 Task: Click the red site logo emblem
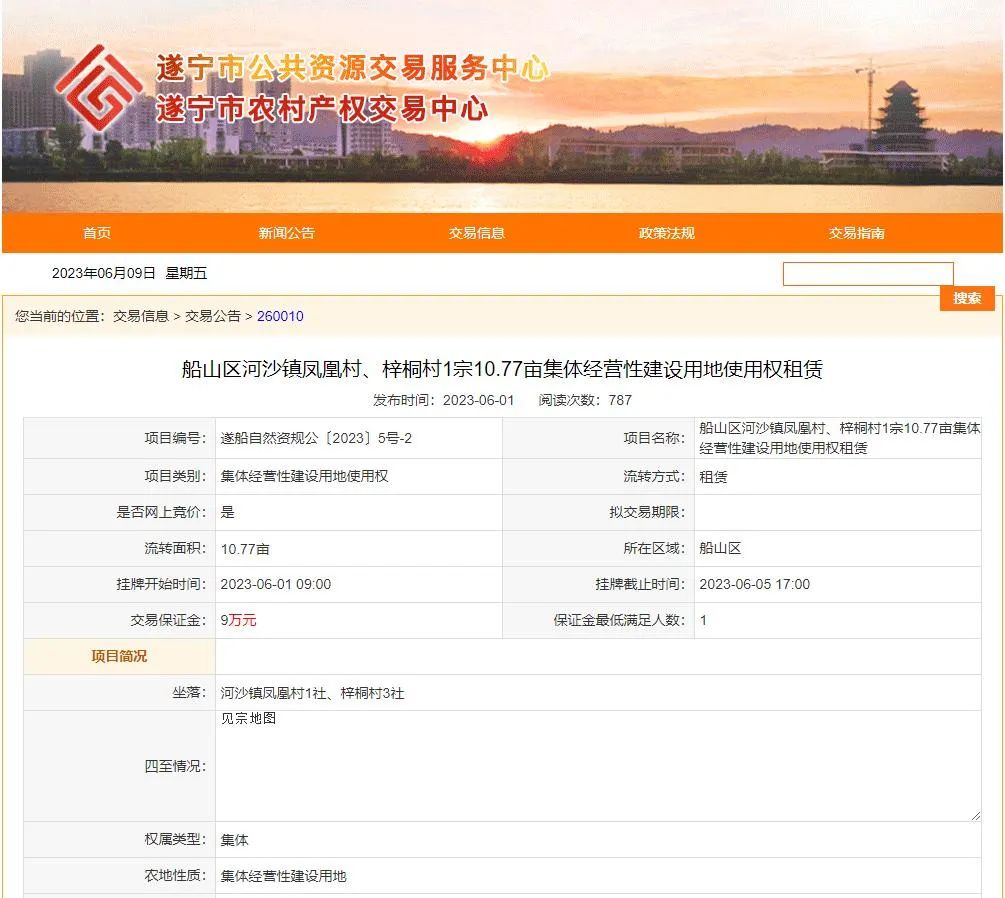point(98,88)
